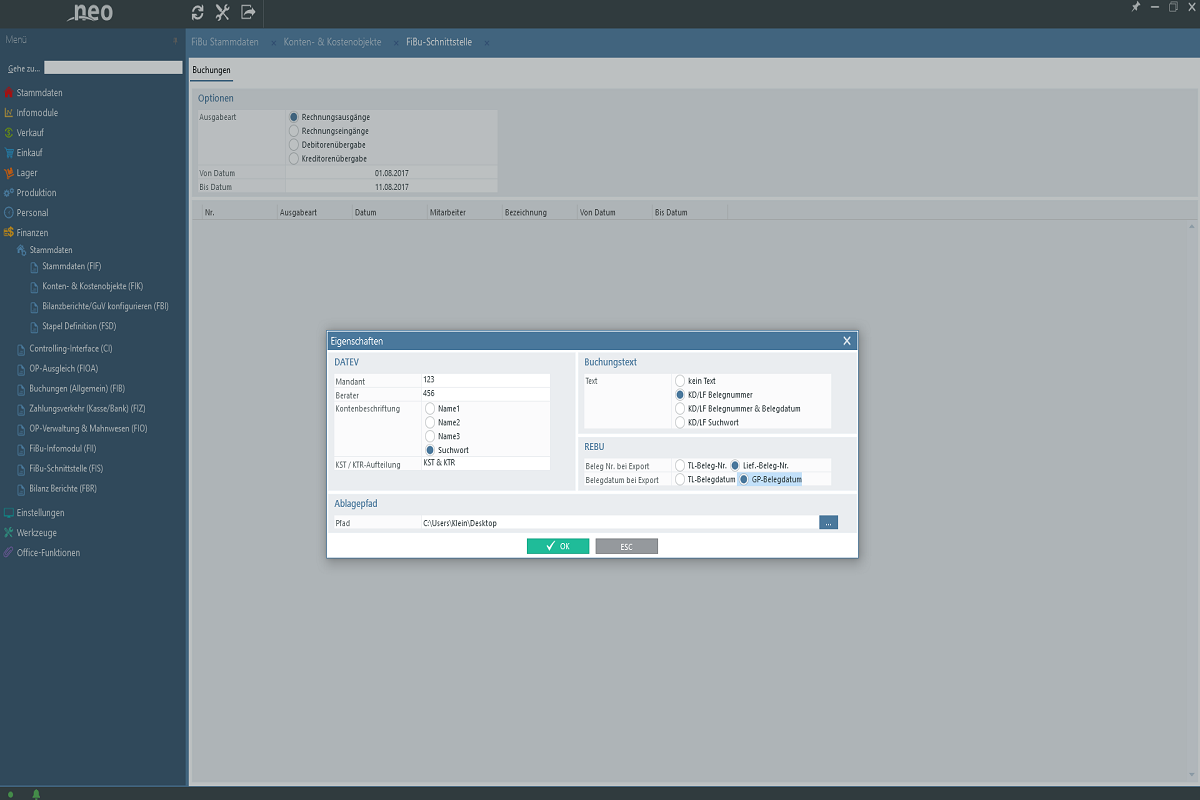Click the export share icon in toolbar
Viewport: 1200px width, 800px height.
(248, 12)
